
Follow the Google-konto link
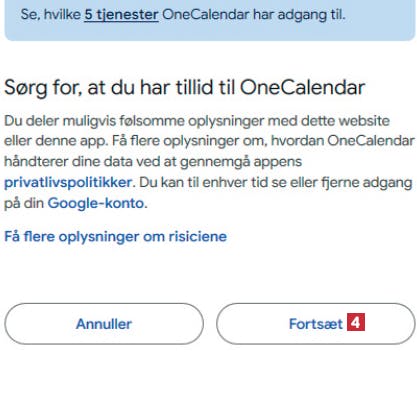pos(96,203)
